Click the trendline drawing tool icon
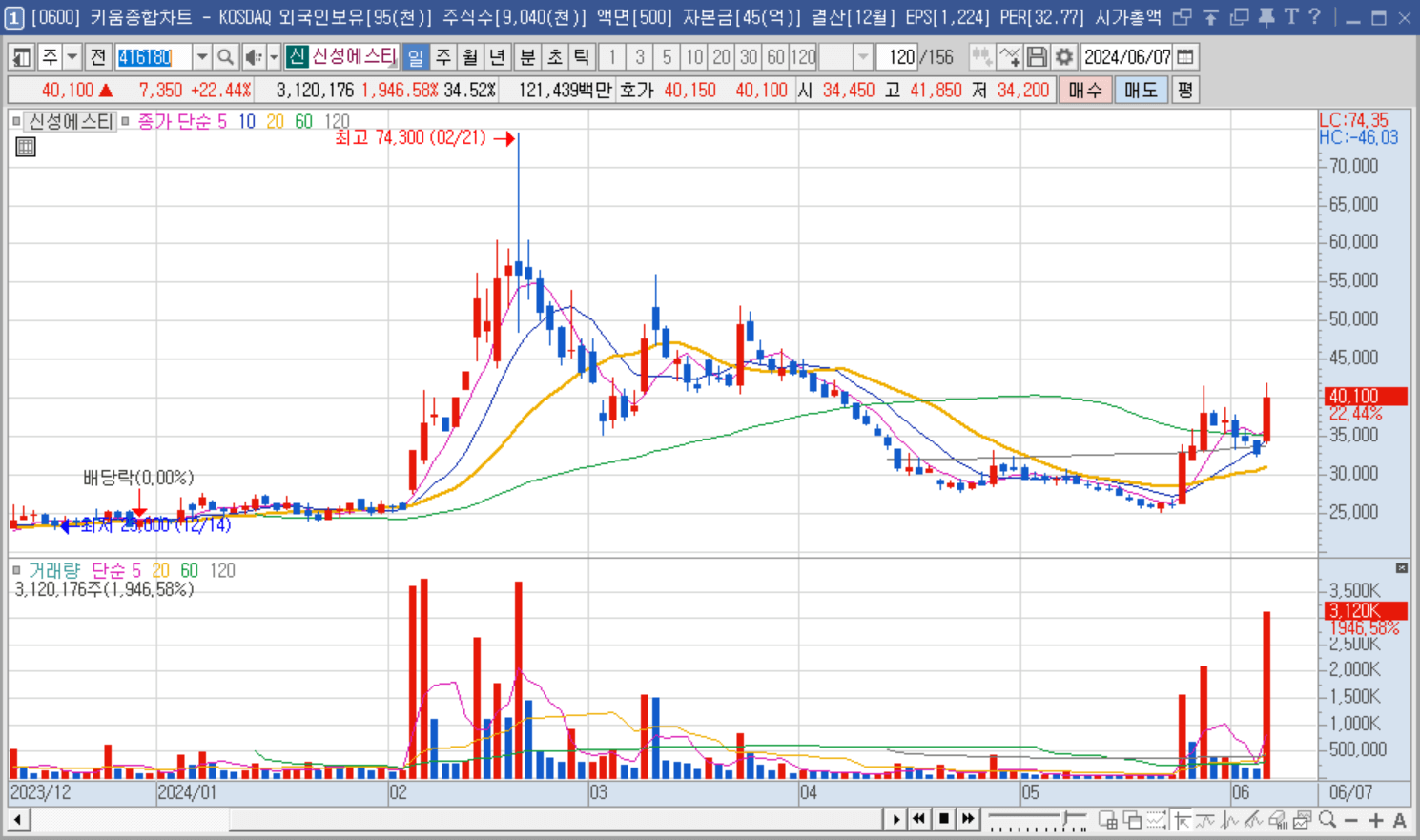 click(x=1253, y=820)
